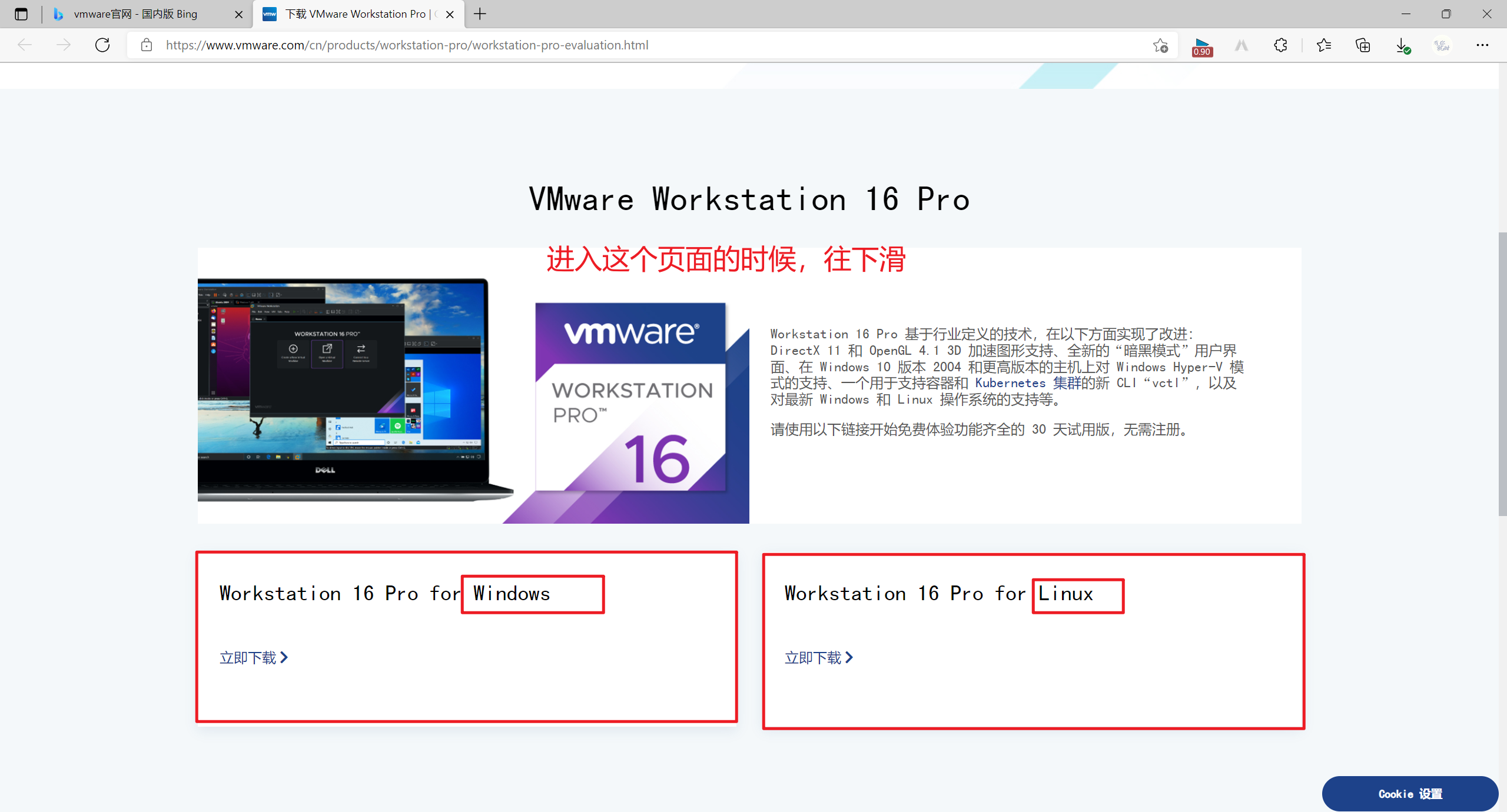Go back to the previous page
This screenshot has height=812, width=1507.
point(25,45)
